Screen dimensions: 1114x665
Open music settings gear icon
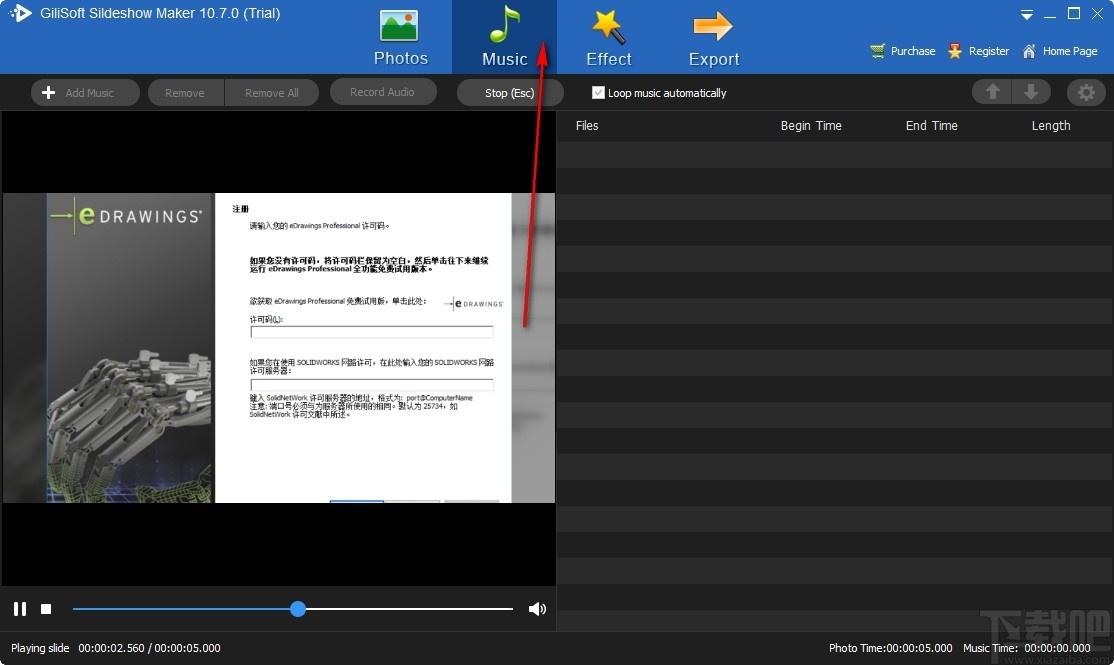pyautogui.click(x=1086, y=92)
